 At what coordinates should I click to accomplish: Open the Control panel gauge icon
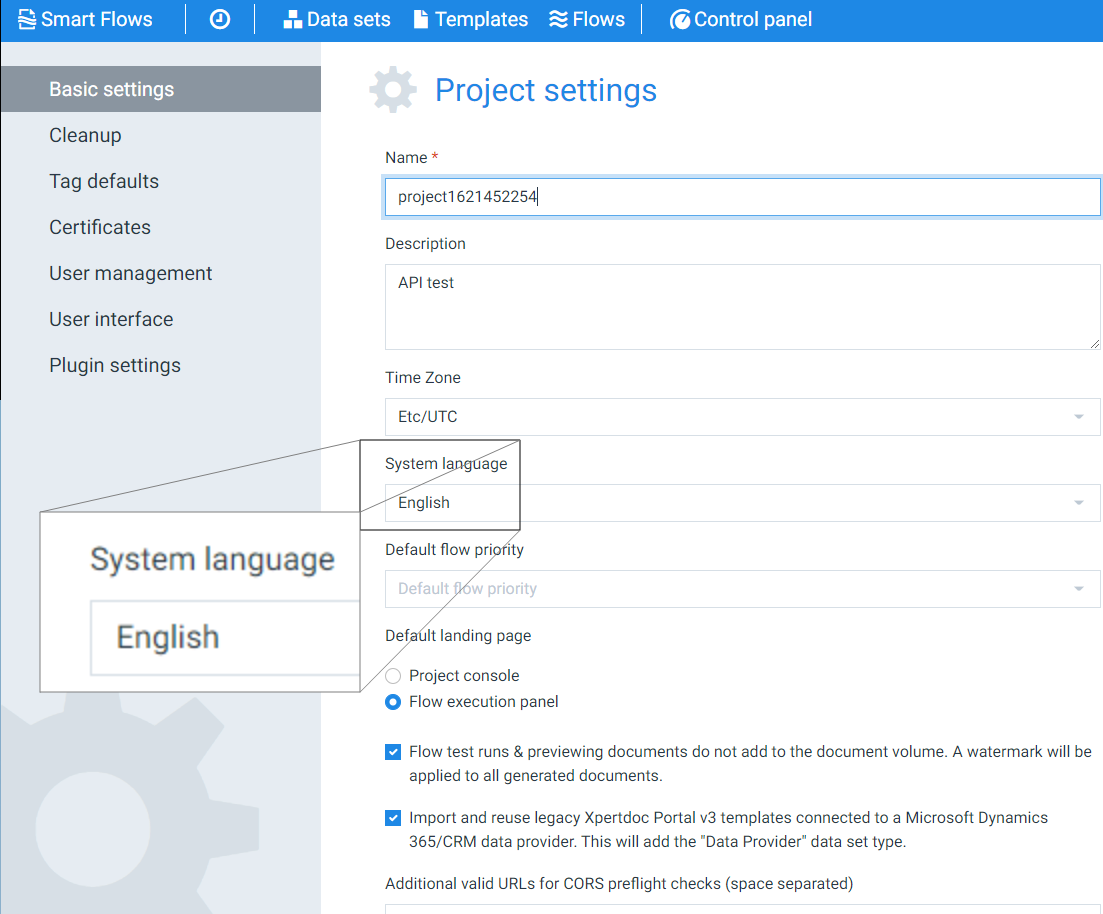click(681, 19)
